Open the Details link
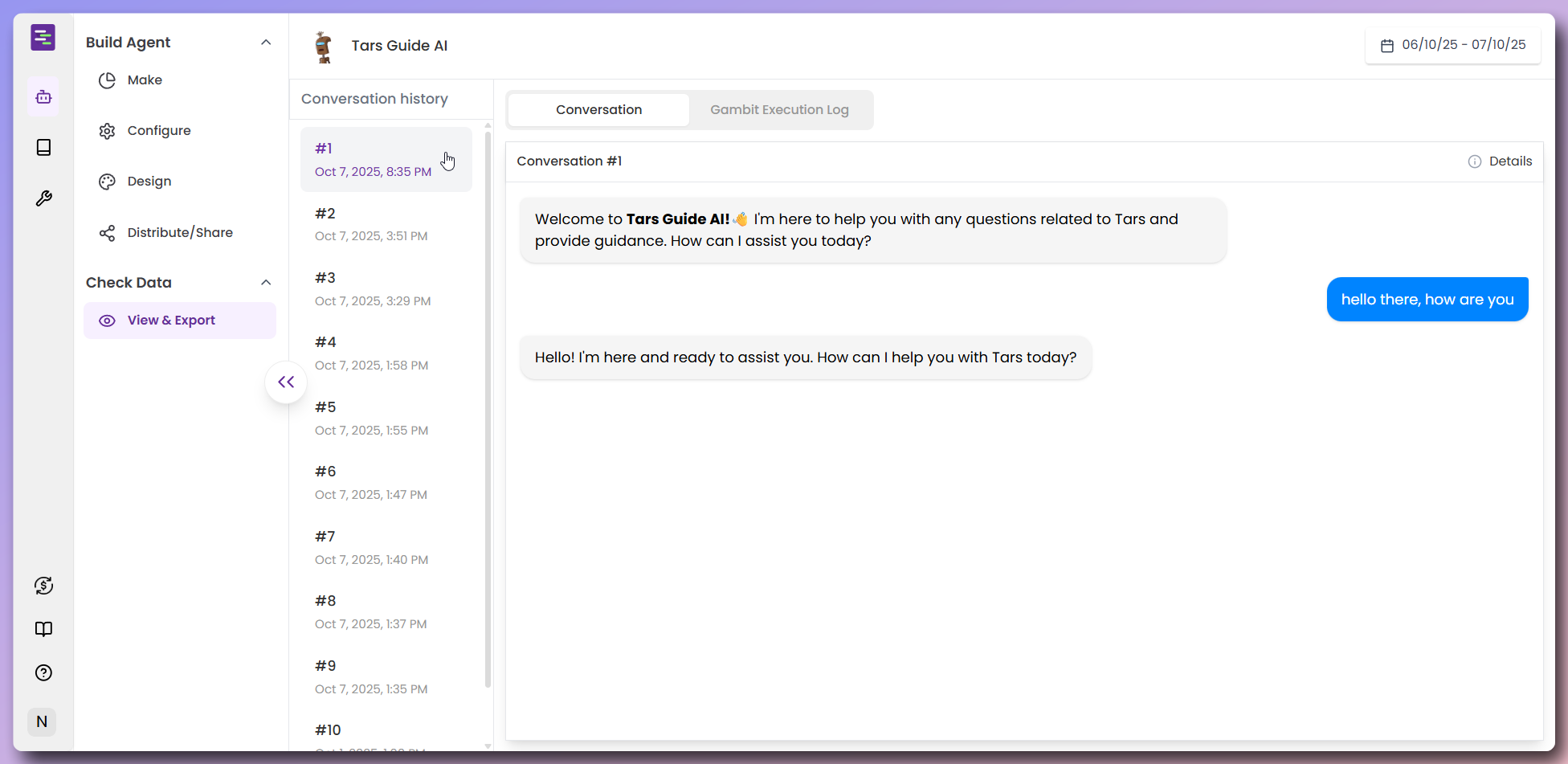This screenshot has width=1568, height=764. tap(1500, 161)
